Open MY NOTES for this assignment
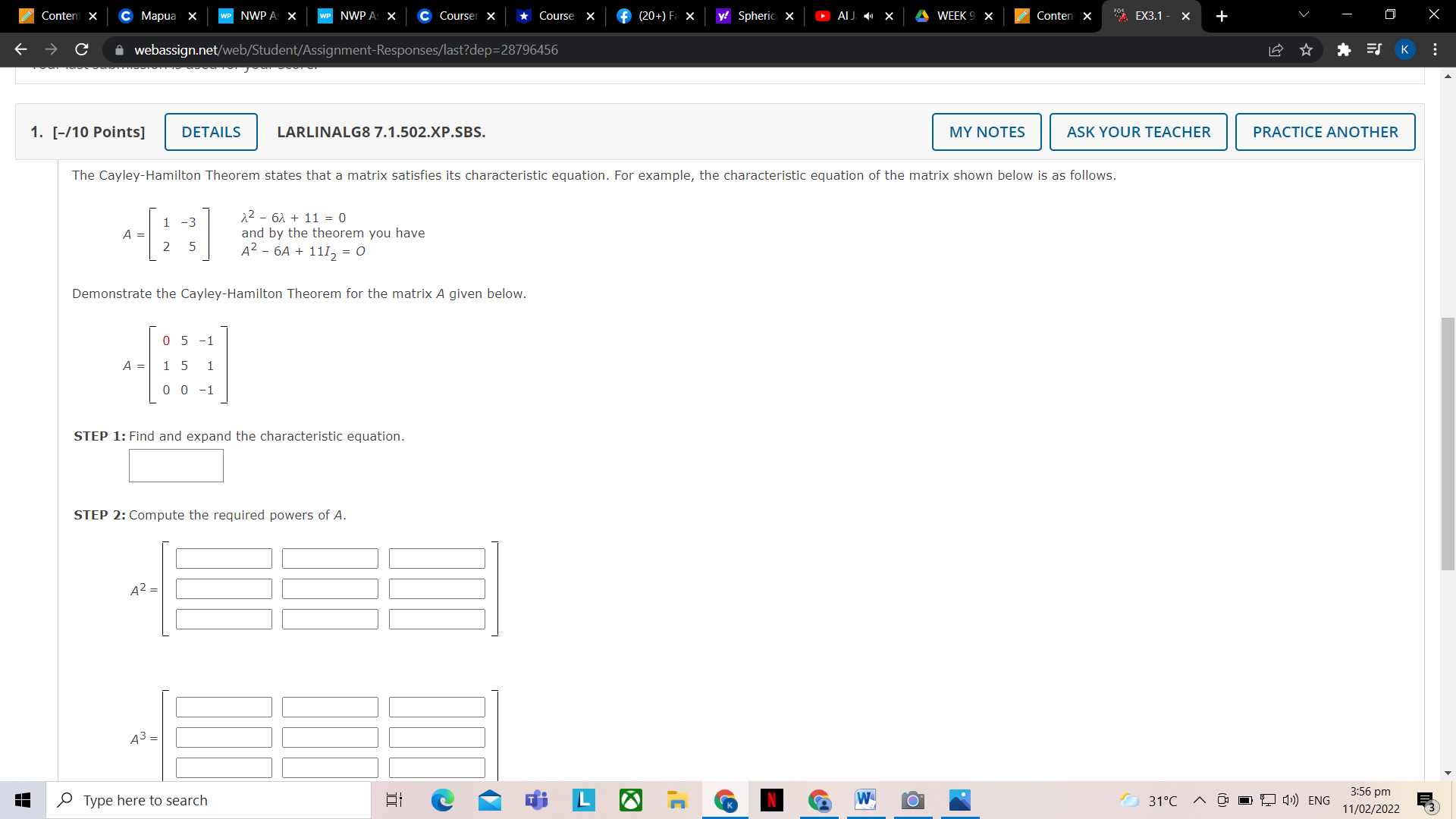The width and height of the screenshot is (1456, 819). 986,131
